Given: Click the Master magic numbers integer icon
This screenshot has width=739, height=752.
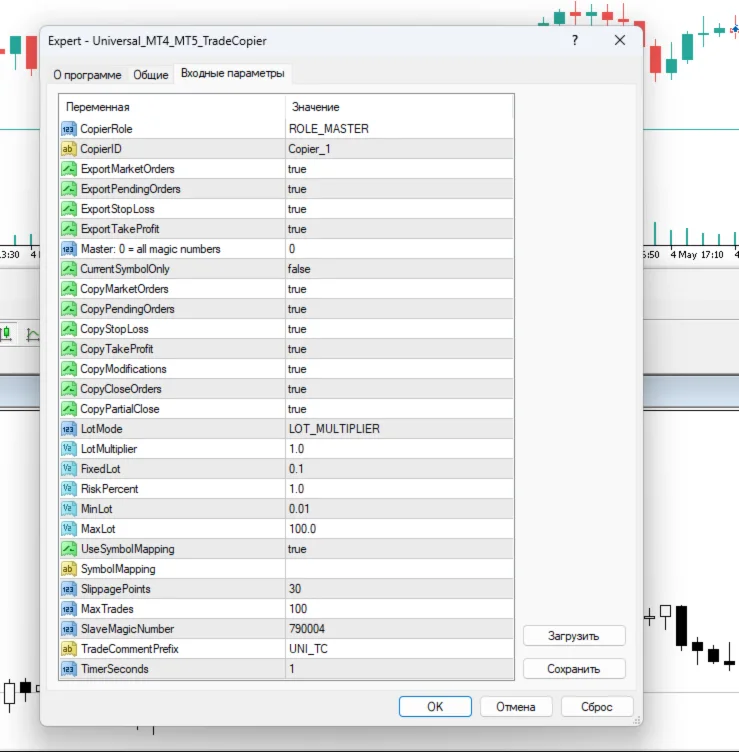Looking at the screenshot, I should tap(69, 249).
